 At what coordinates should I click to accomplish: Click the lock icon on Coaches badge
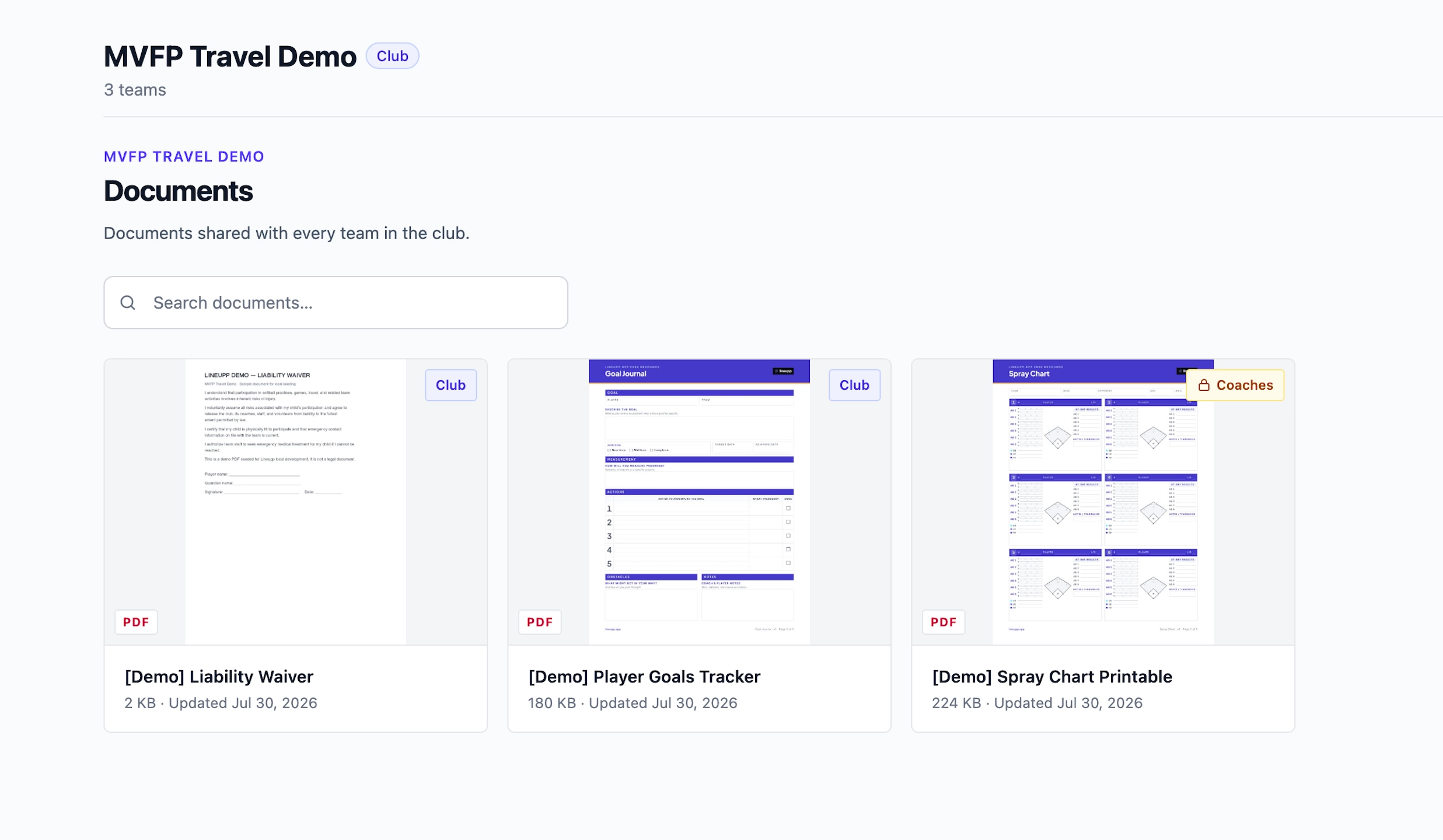tap(1204, 385)
